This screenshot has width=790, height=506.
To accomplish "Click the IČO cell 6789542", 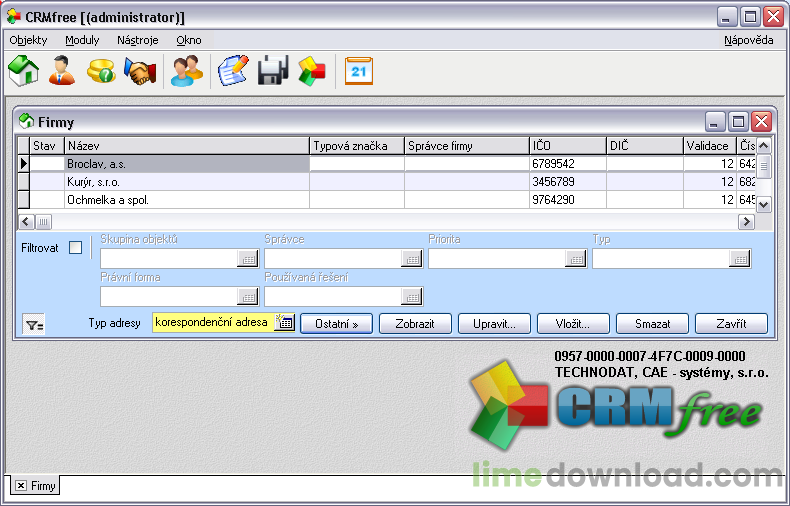I will click(x=568, y=164).
